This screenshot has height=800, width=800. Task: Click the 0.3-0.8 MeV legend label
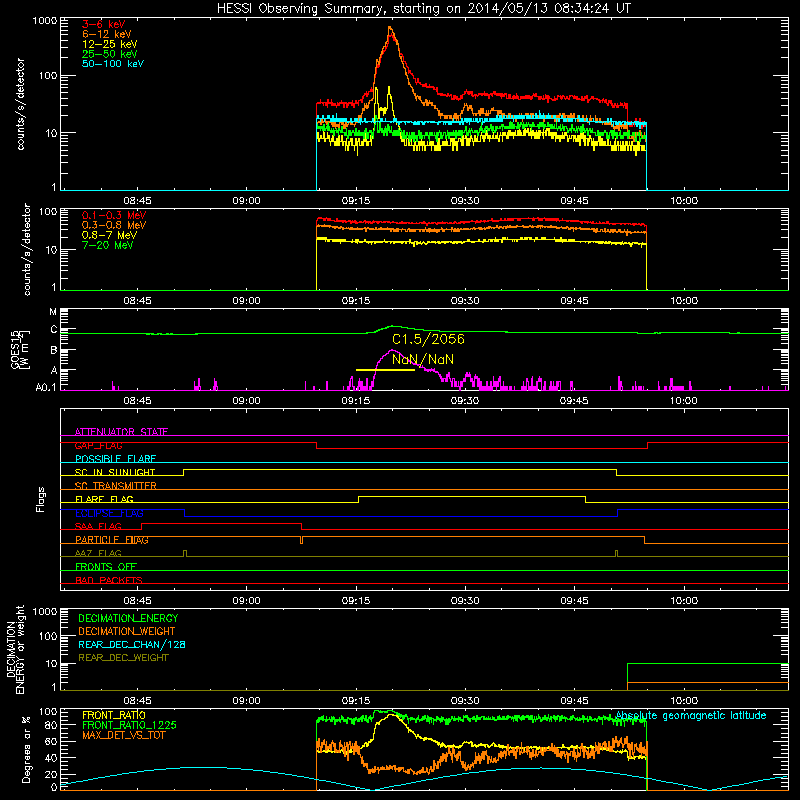[114, 225]
